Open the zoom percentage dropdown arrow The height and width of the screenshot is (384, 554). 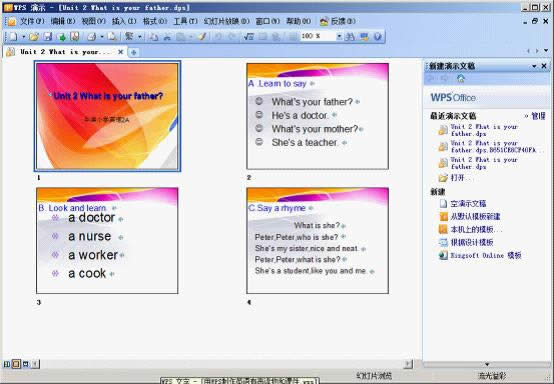(x=339, y=36)
